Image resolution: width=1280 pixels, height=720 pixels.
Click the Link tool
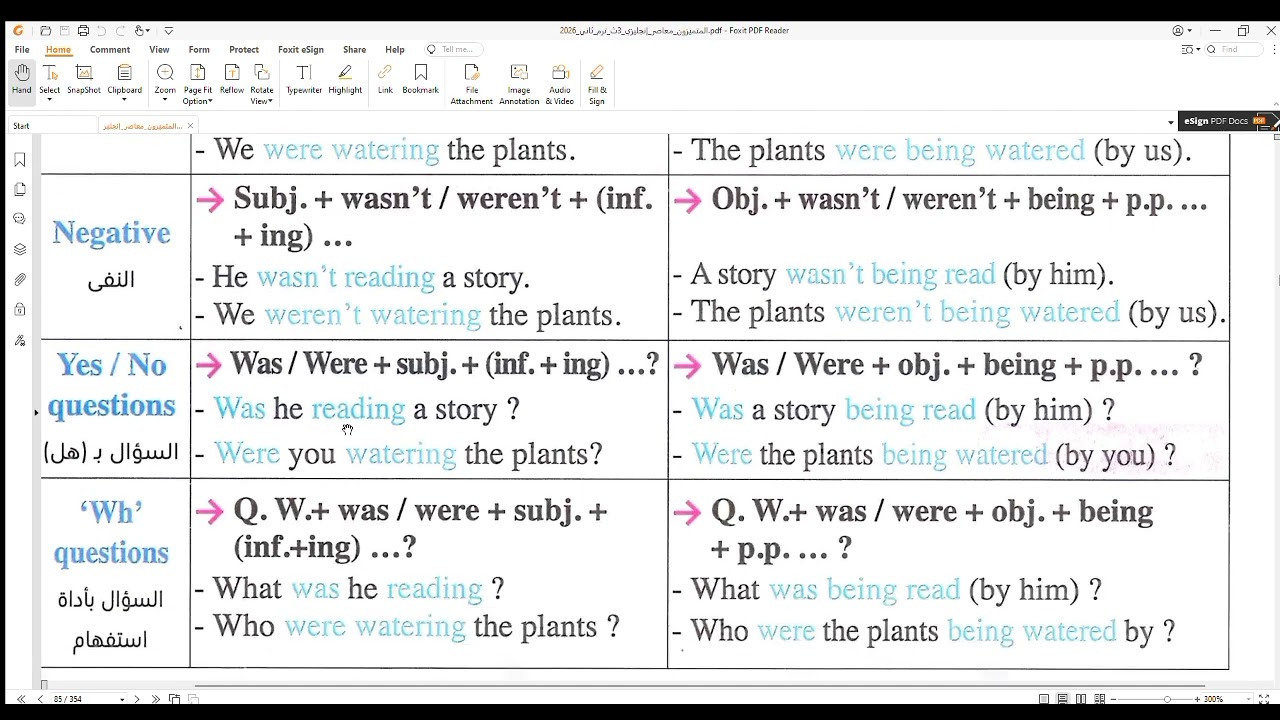[x=385, y=80]
